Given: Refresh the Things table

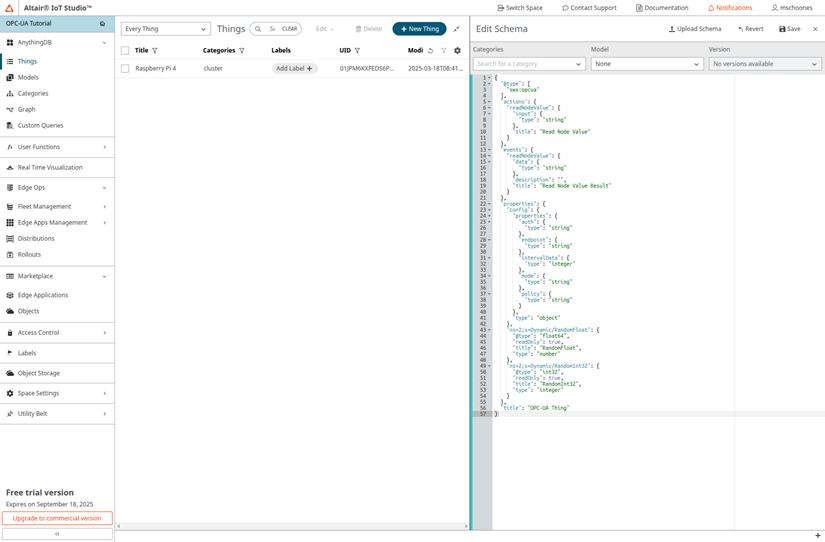Looking at the screenshot, I should click(x=430, y=51).
